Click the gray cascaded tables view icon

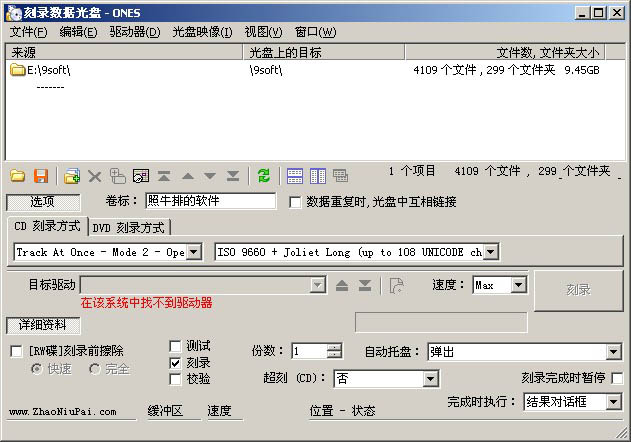pos(340,176)
